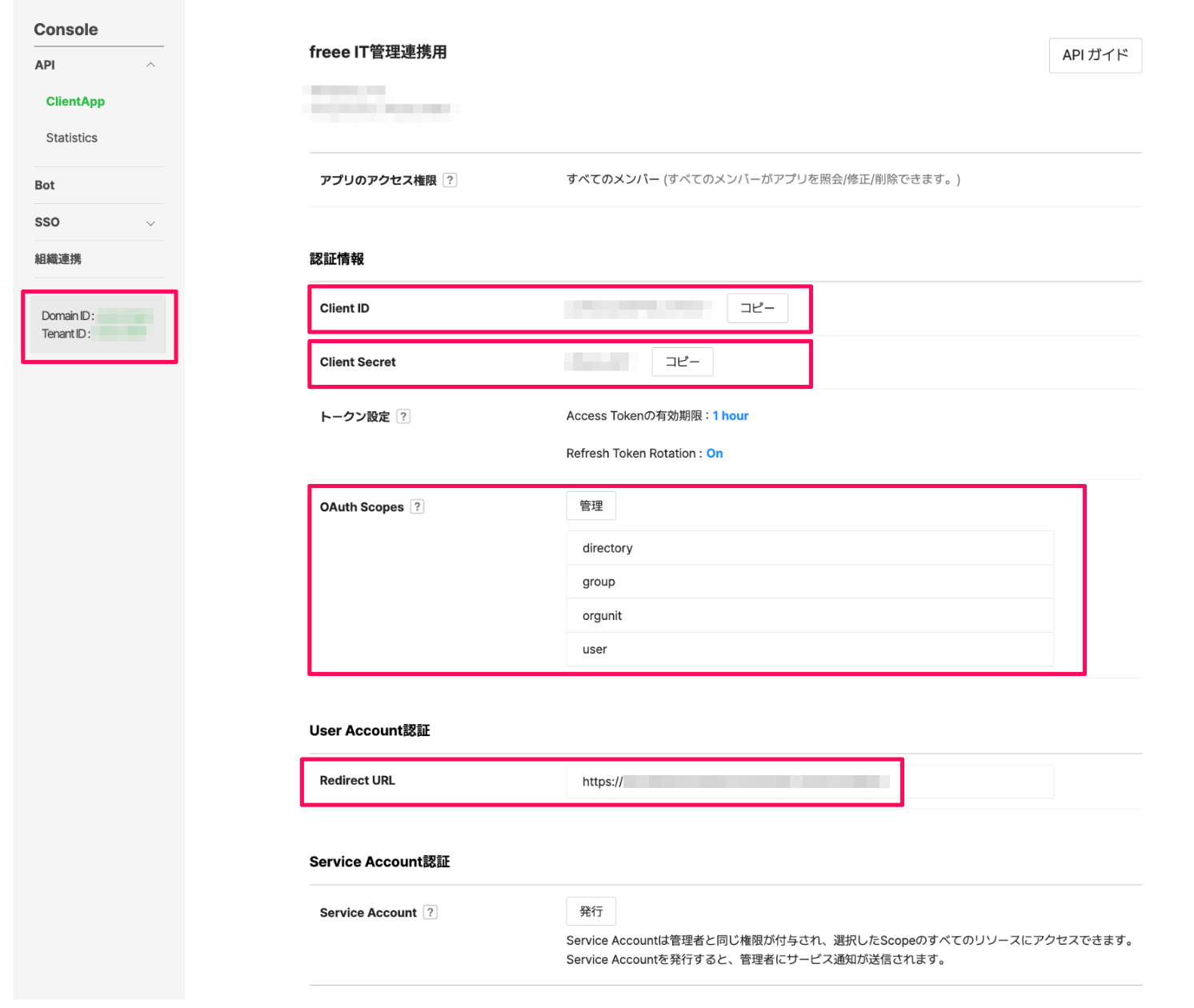
Task: Click the Tenant ID label
Action: 66,334
